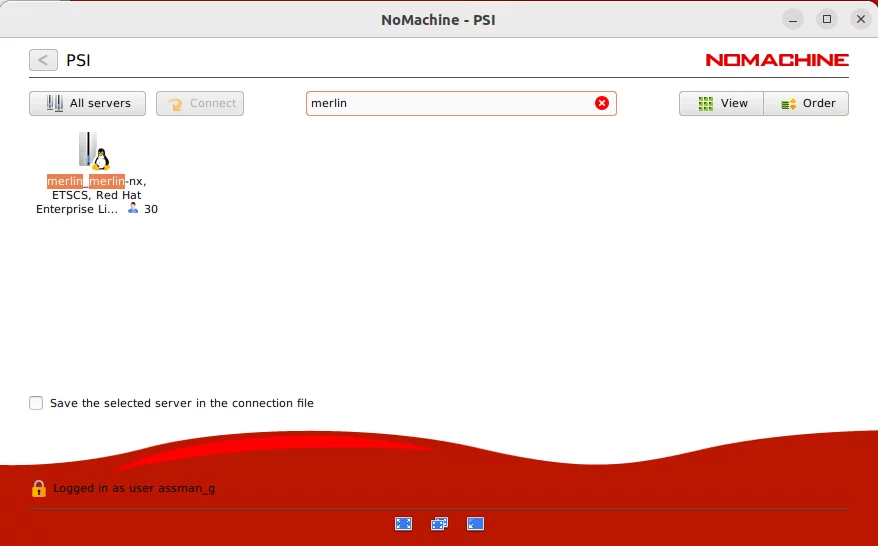Enable saving selected server in connection file

[36, 403]
